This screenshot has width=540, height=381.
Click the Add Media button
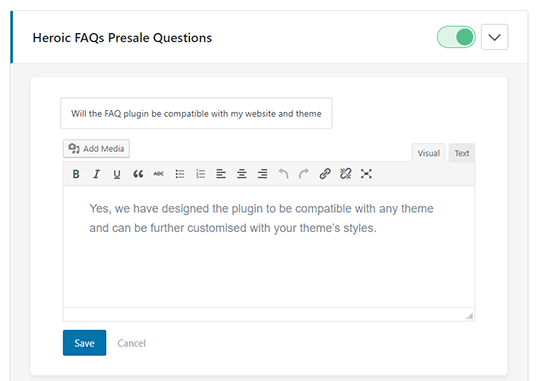pos(96,148)
